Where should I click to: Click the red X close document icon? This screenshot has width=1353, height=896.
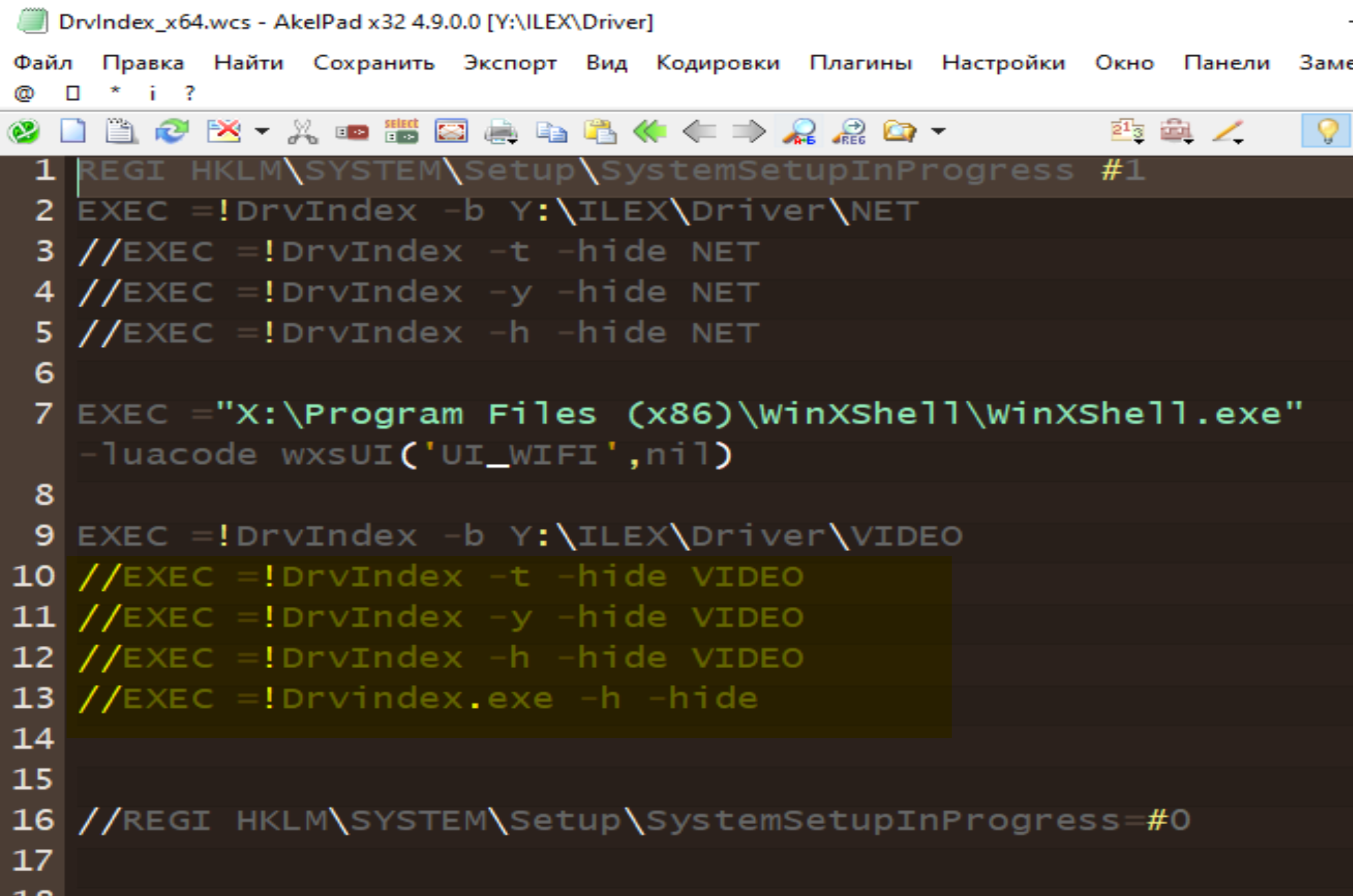pos(224,131)
